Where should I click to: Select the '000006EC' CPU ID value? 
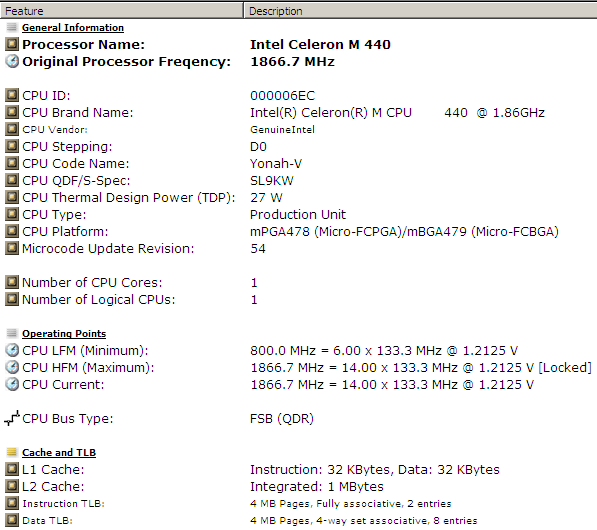tap(283, 96)
